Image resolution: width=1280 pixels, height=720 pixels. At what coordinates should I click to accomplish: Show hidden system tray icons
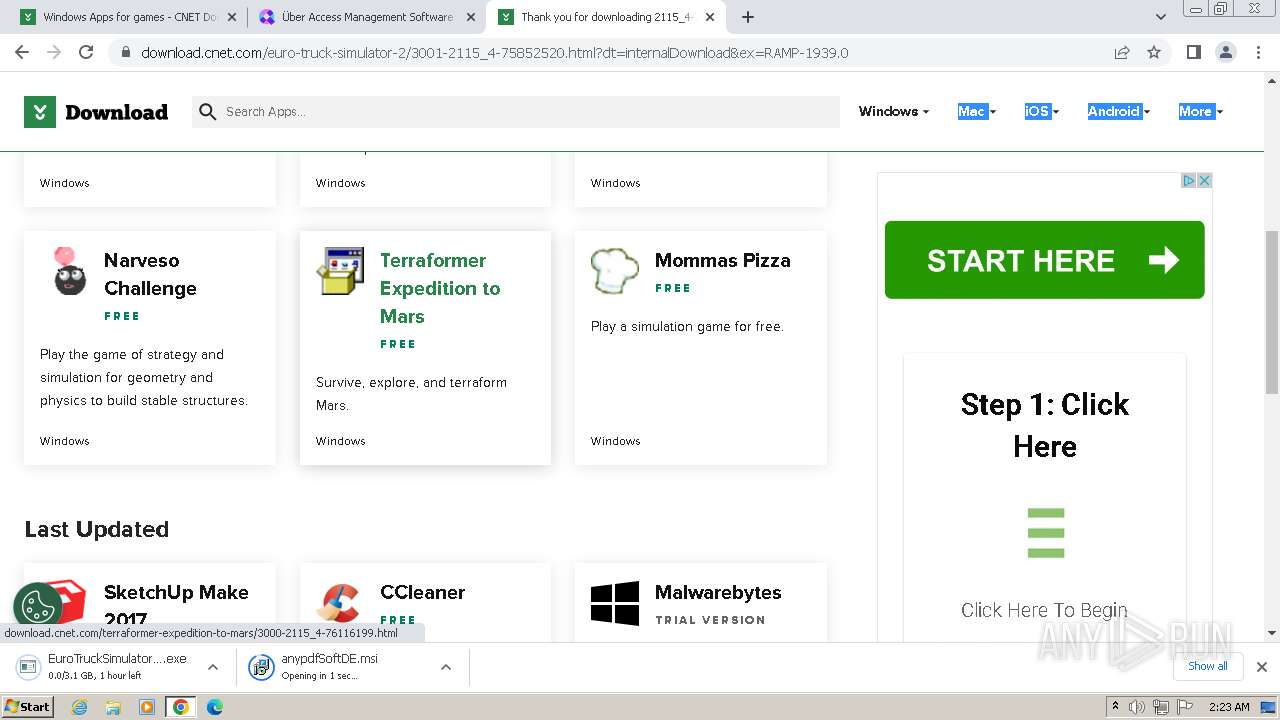pyautogui.click(x=1115, y=707)
